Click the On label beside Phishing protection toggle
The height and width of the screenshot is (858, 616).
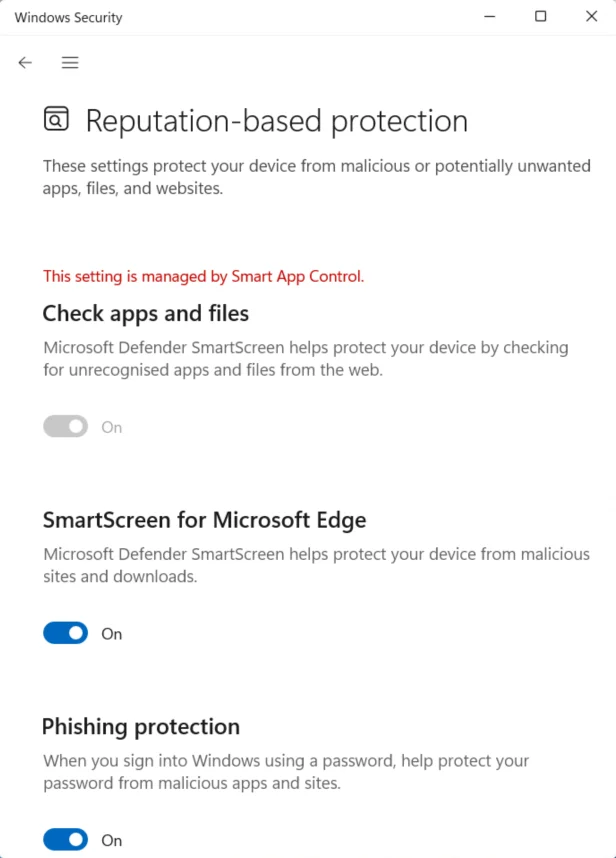[112, 840]
